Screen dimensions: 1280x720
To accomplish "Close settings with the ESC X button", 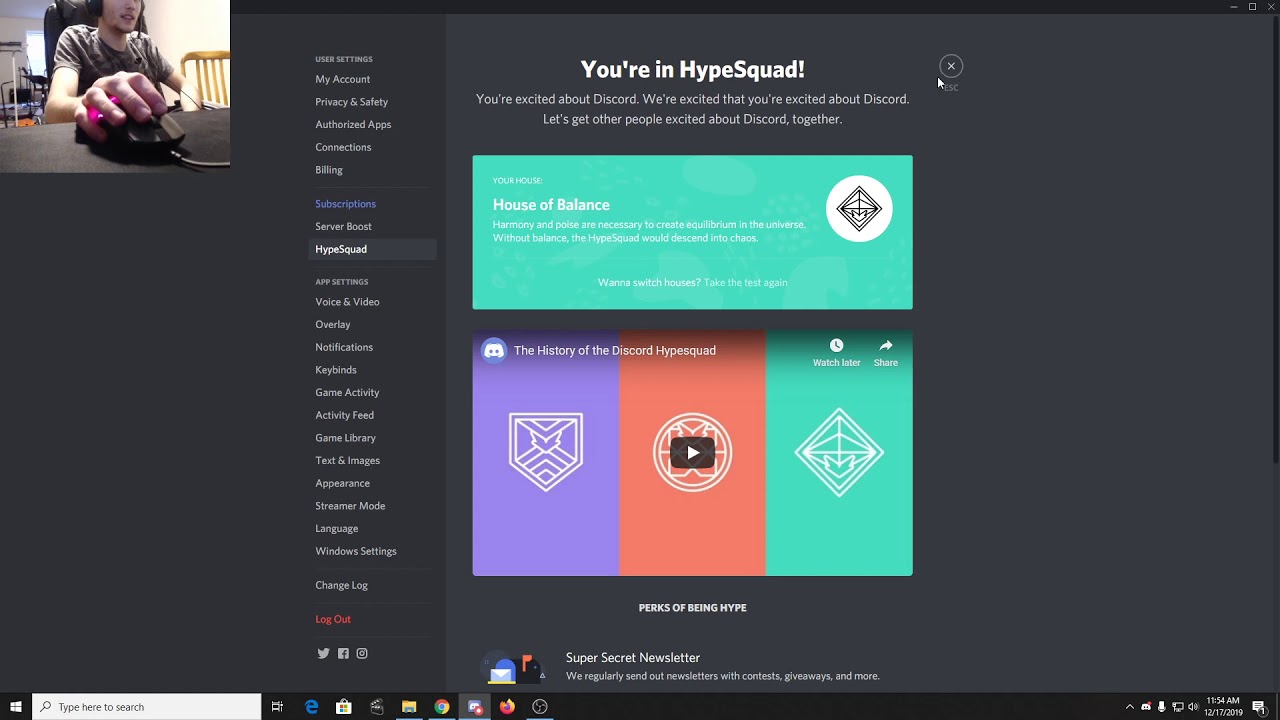I will 951,66.
